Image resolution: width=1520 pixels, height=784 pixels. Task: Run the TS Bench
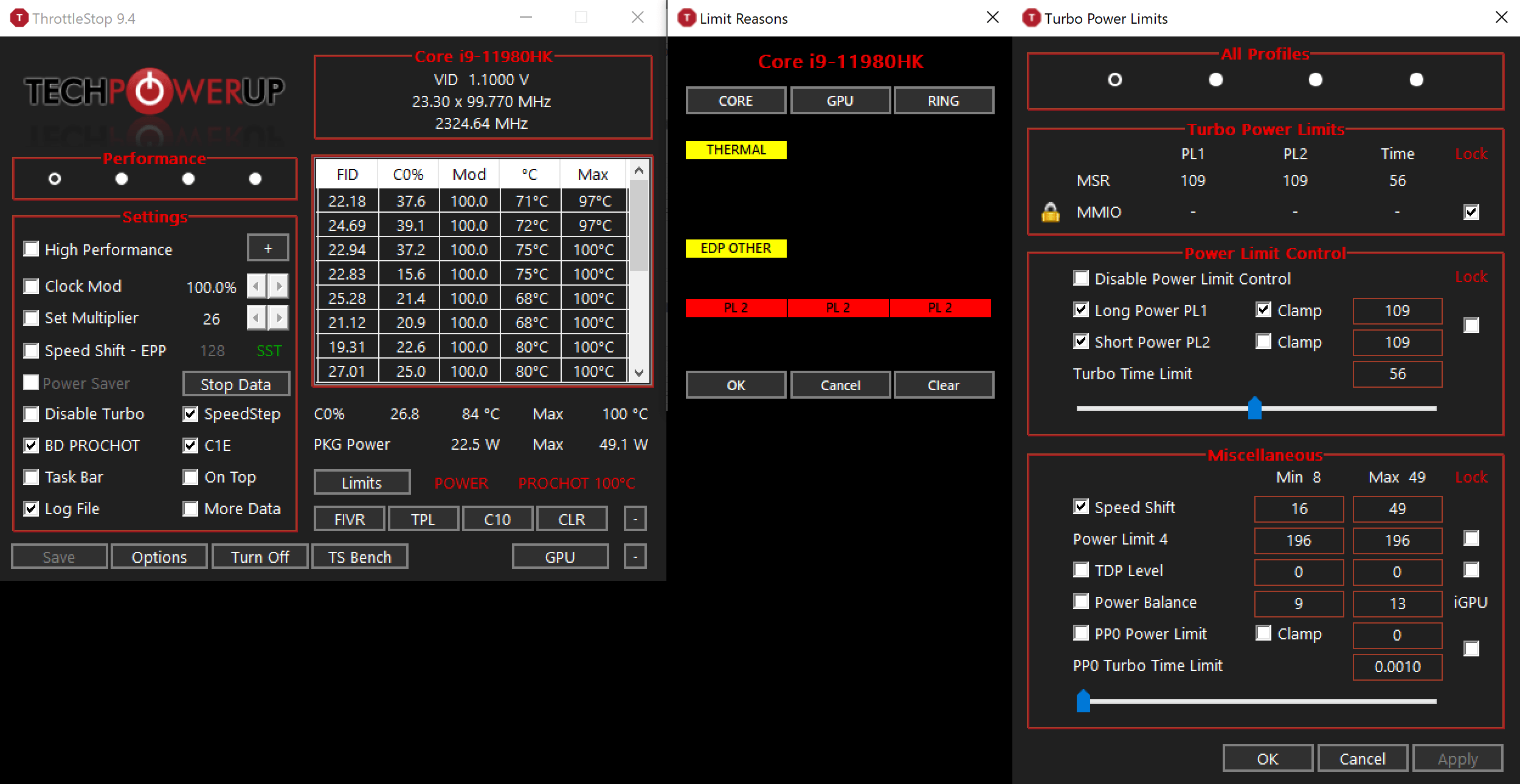click(x=359, y=556)
